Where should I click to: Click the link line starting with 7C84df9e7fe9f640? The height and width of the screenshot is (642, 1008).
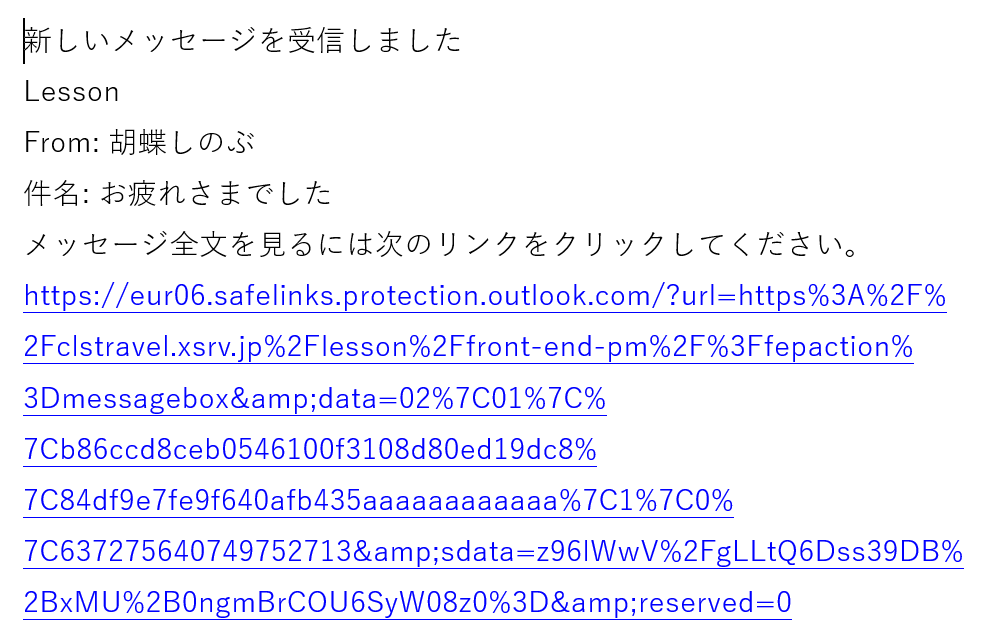pos(379,501)
